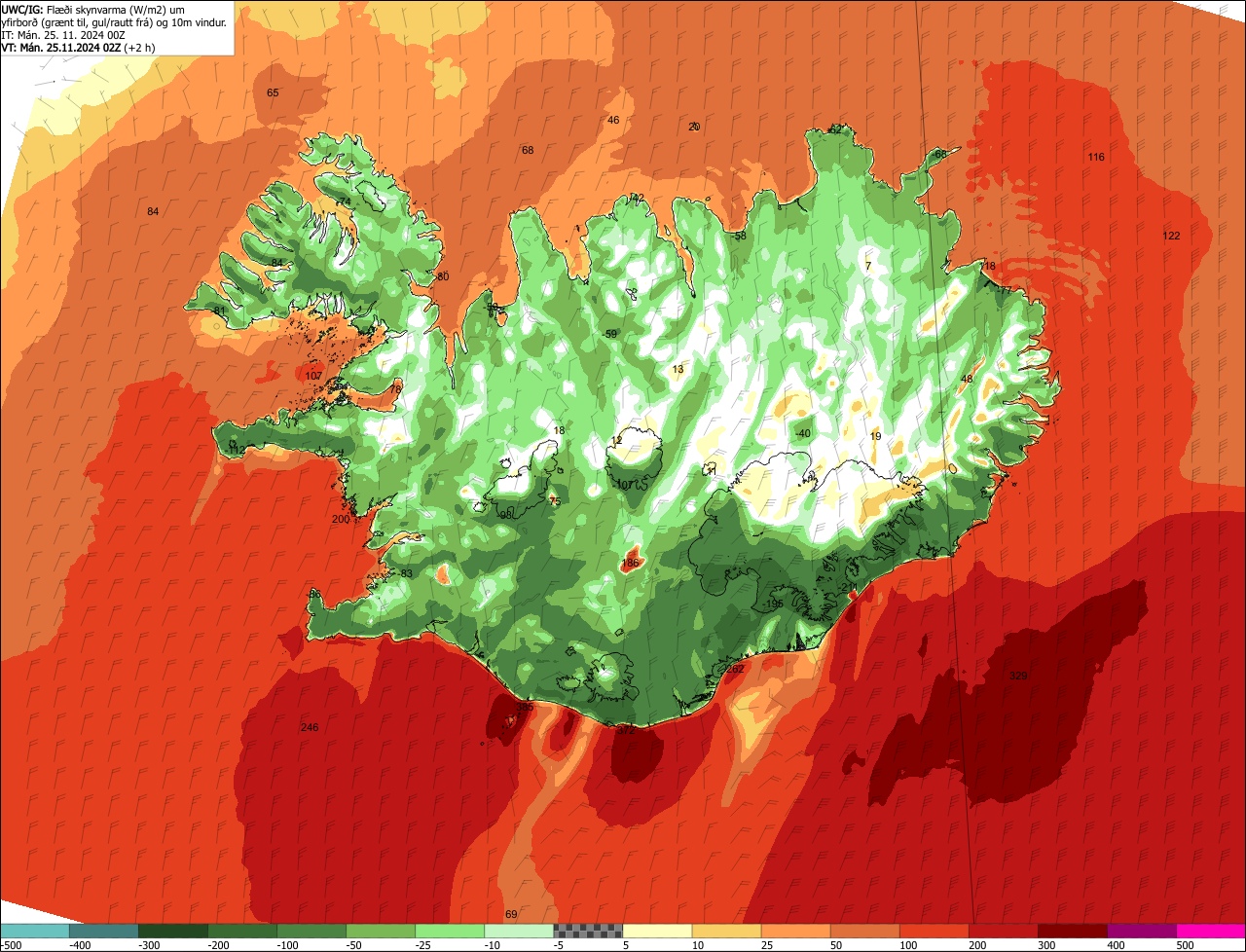Click the '500' legend scale label

coord(1185,944)
